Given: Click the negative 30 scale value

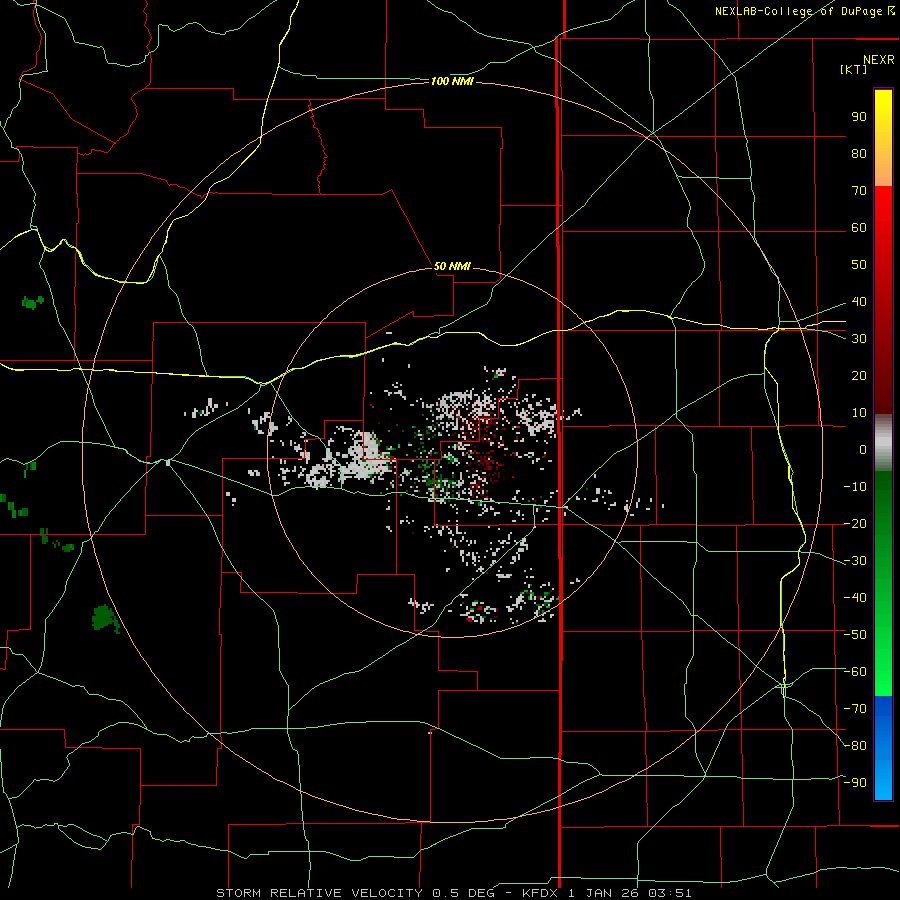Looking at the screenshot, I should pyautogui.click(x=855, y=561).
